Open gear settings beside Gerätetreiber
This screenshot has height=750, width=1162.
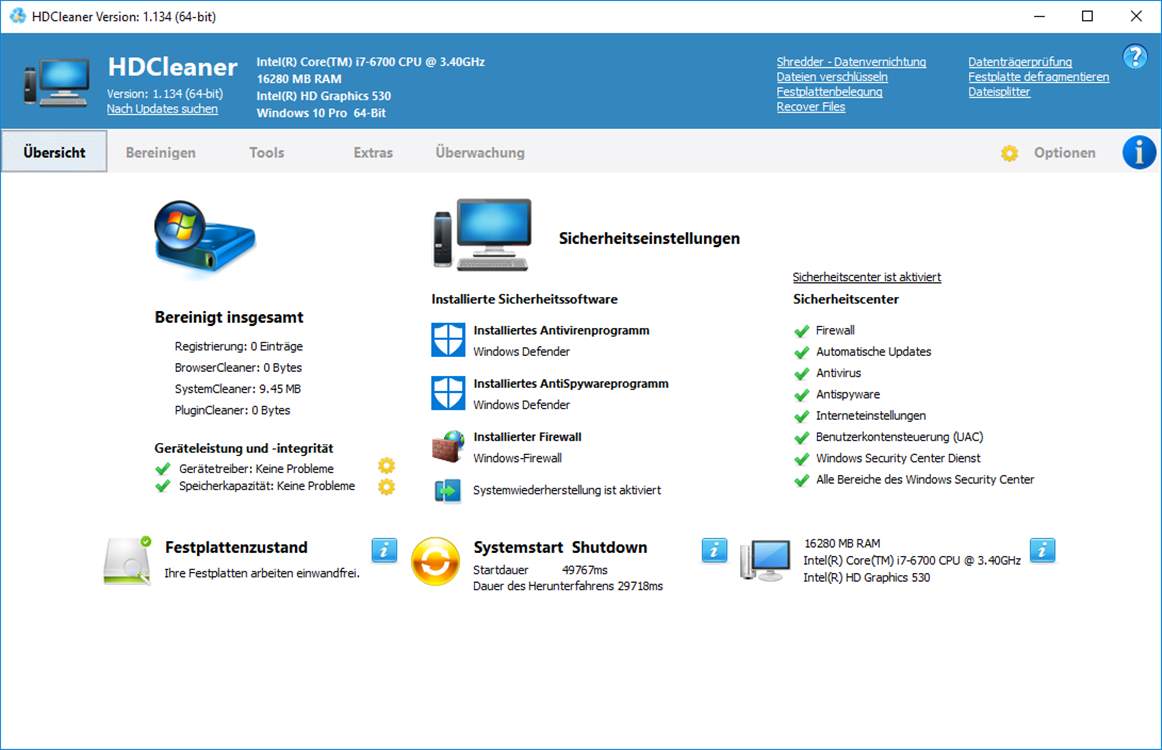click(386, 465)
